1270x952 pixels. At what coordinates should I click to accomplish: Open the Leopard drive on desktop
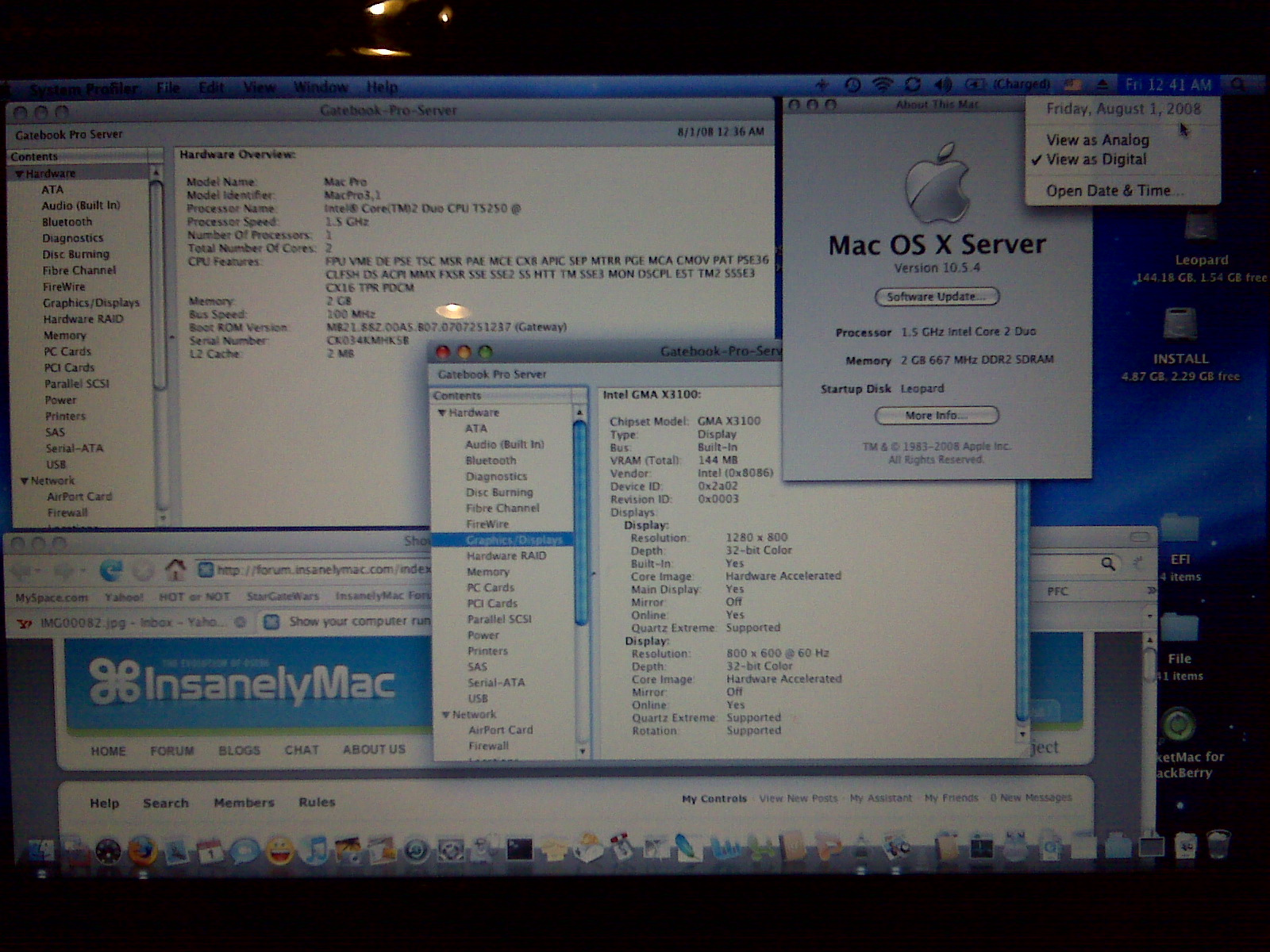coord(1200,228)
